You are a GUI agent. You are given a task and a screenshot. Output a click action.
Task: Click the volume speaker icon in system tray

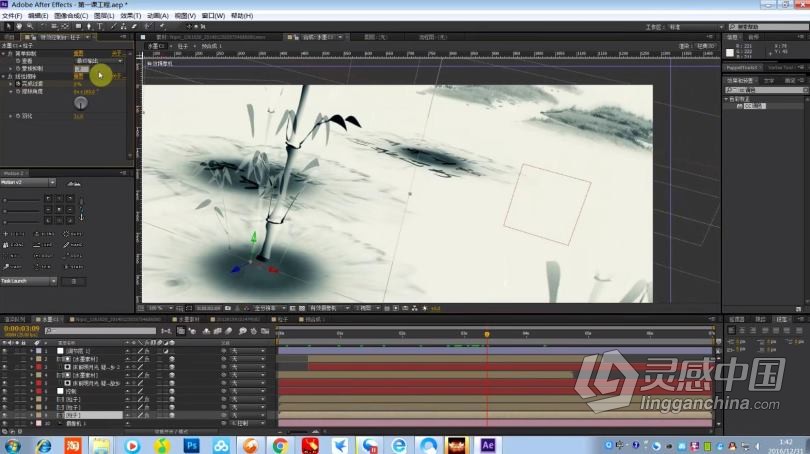pos(758,446)
